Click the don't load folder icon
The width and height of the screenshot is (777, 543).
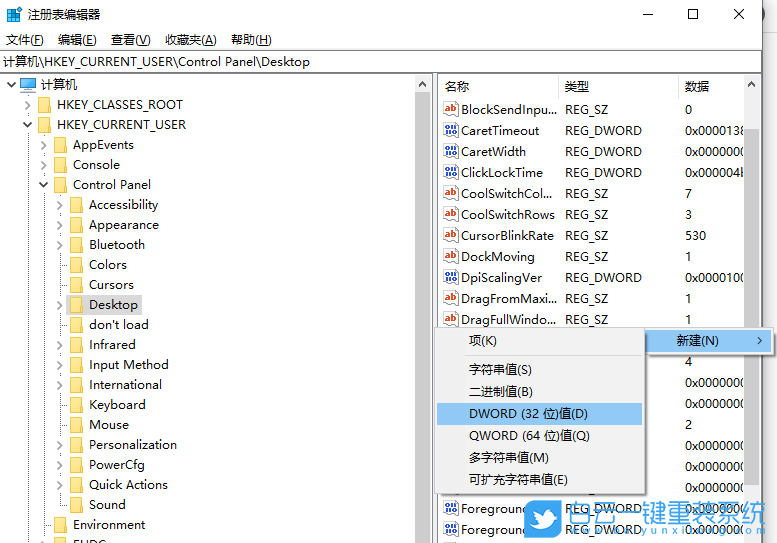point(76,325)
